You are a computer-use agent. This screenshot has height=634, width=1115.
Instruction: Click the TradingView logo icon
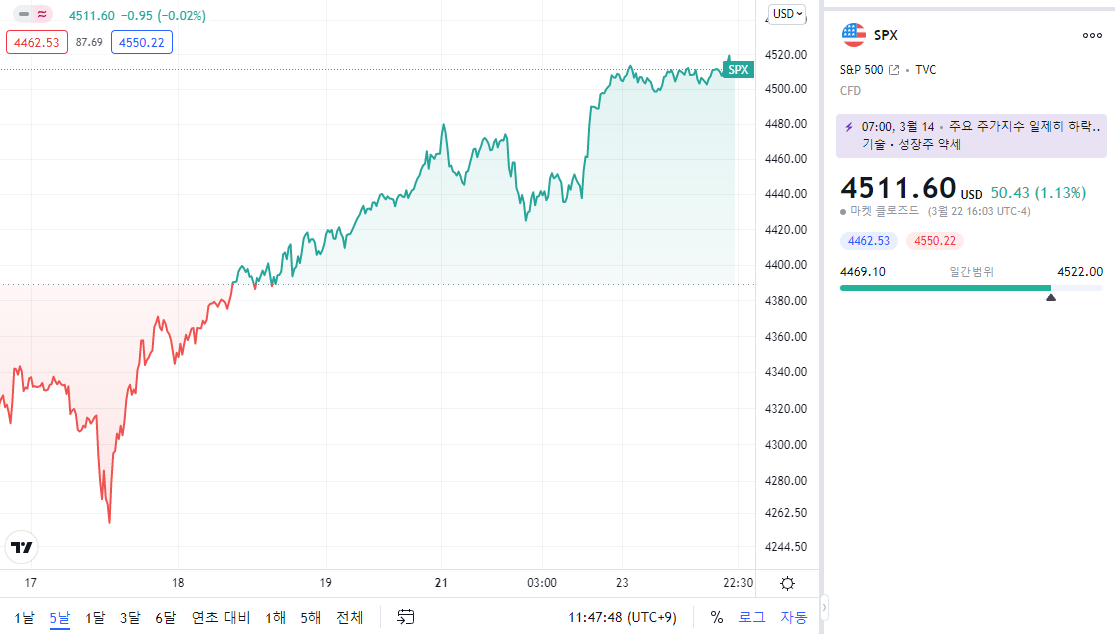(x=21, y=547)
